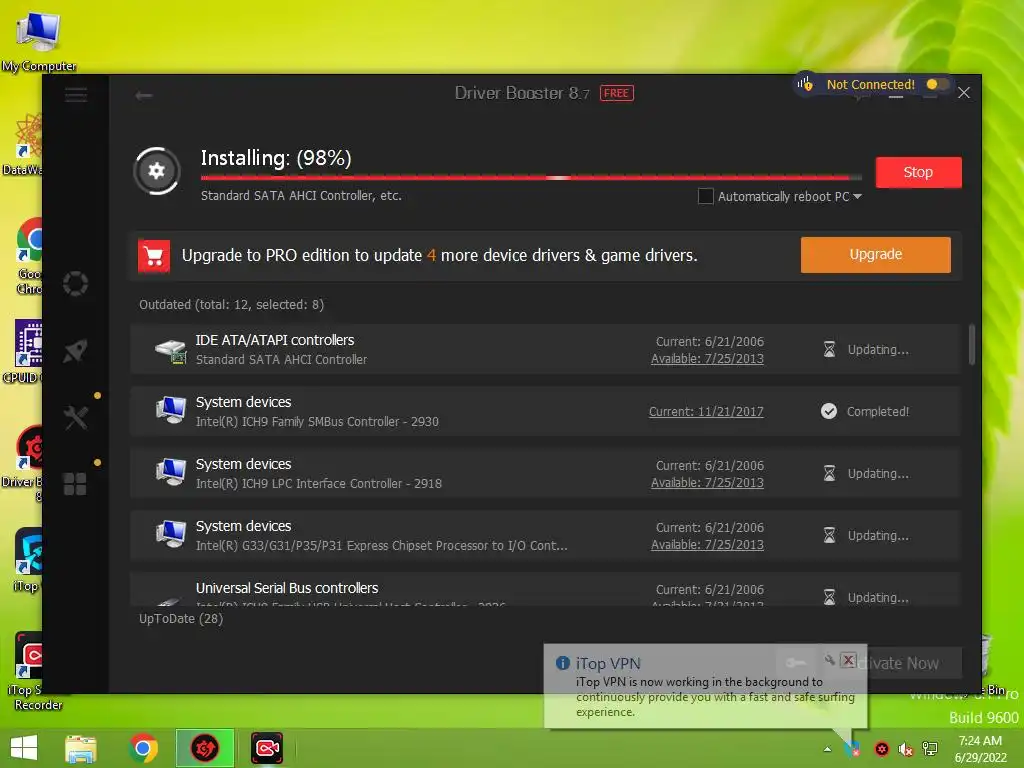1024x768 pixels.
Task: Open Current: 11/21/2017 link for SMBus Controller
Action: click(x=706, y=411)
